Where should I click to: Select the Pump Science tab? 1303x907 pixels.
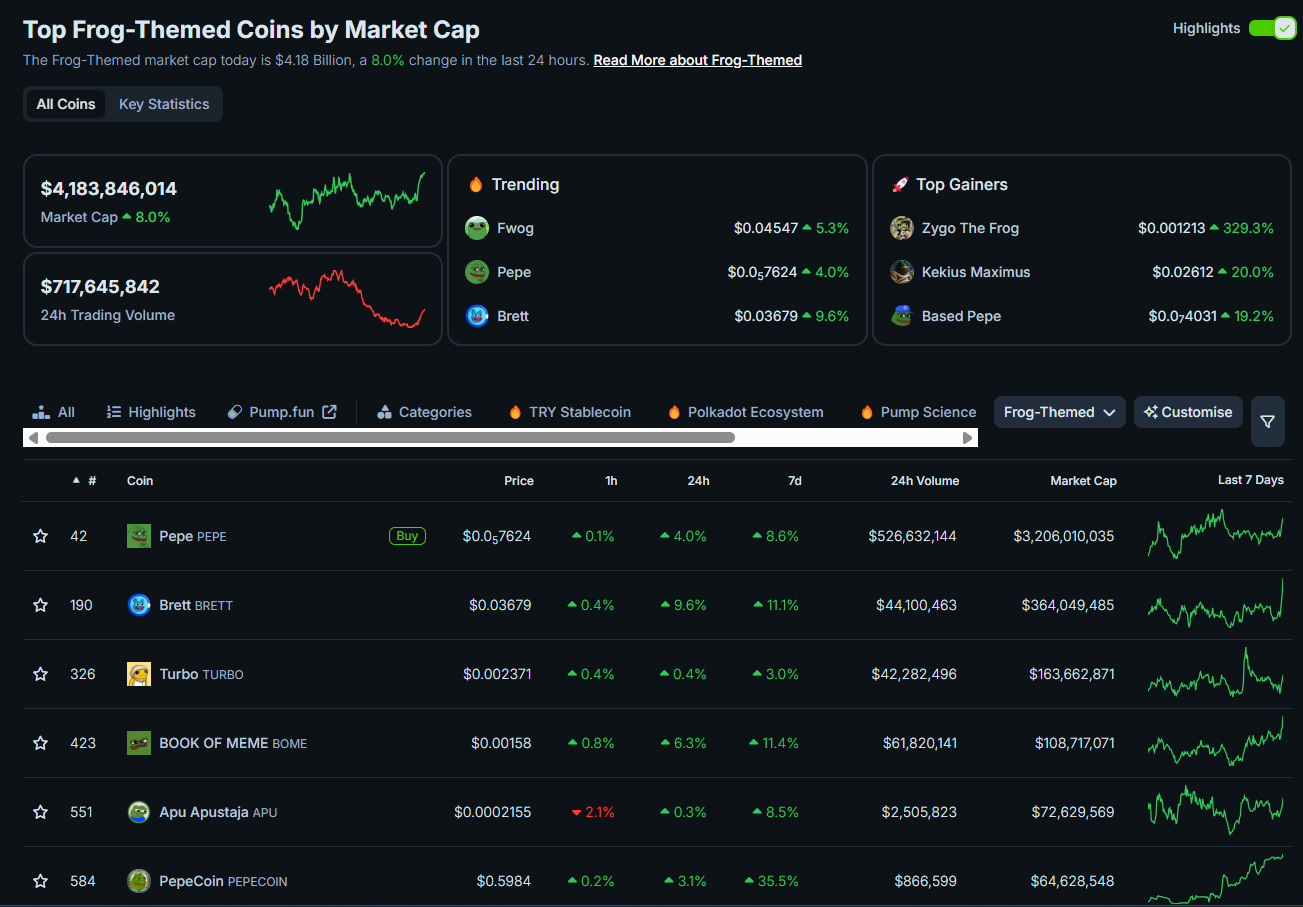point(918,412)
